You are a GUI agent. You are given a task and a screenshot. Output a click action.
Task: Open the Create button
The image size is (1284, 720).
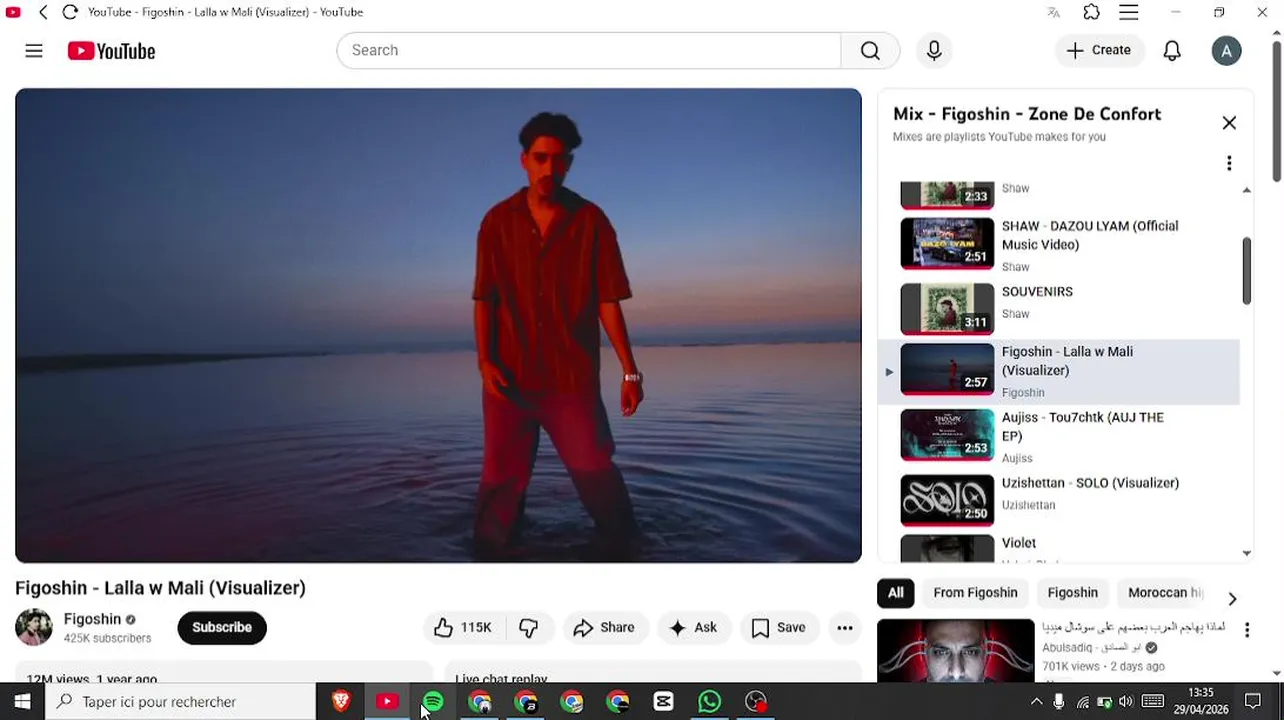pos(1099,50)
